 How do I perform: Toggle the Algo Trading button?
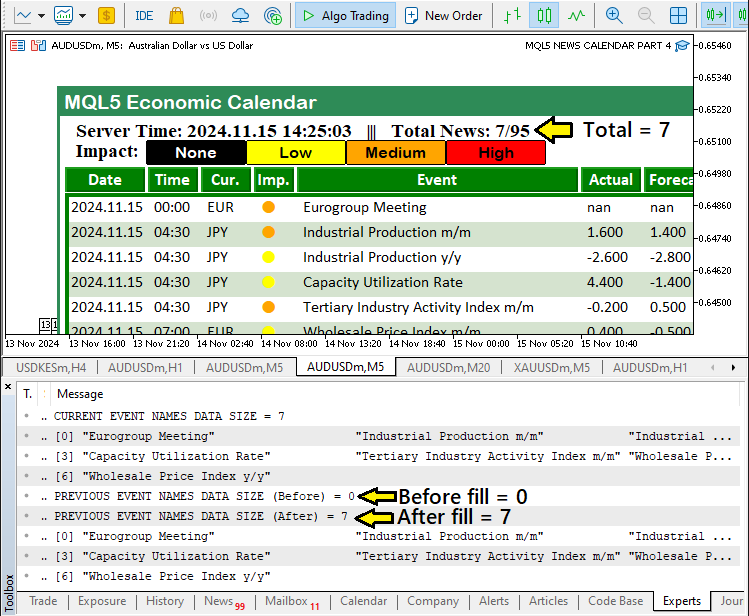click(345, 16)
